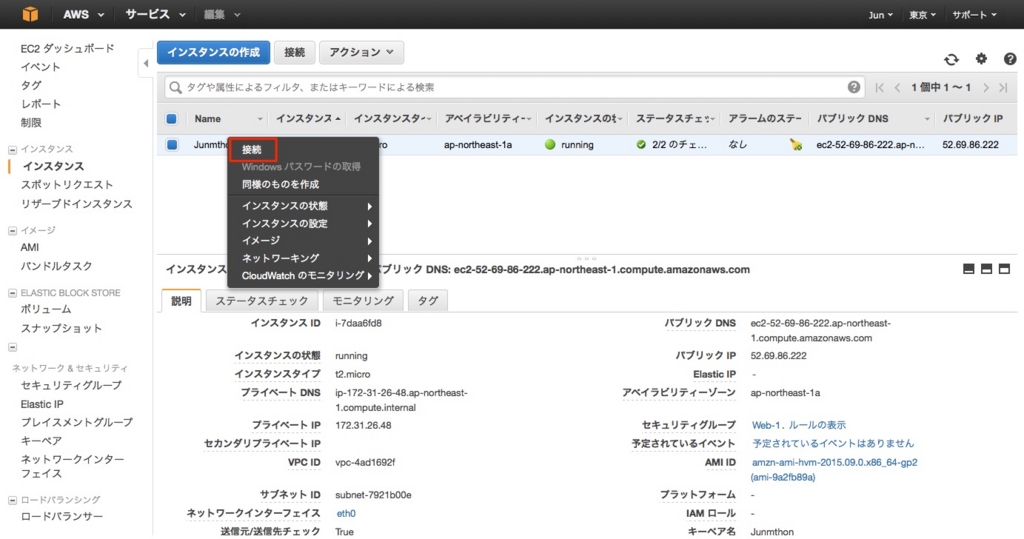Open the ネットワーキング submenu
Viewport: 1024px width, 539px height.
303,258
